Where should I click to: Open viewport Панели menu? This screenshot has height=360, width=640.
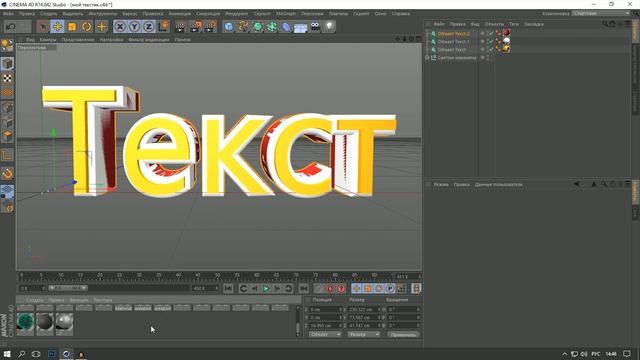coord(182,40)
